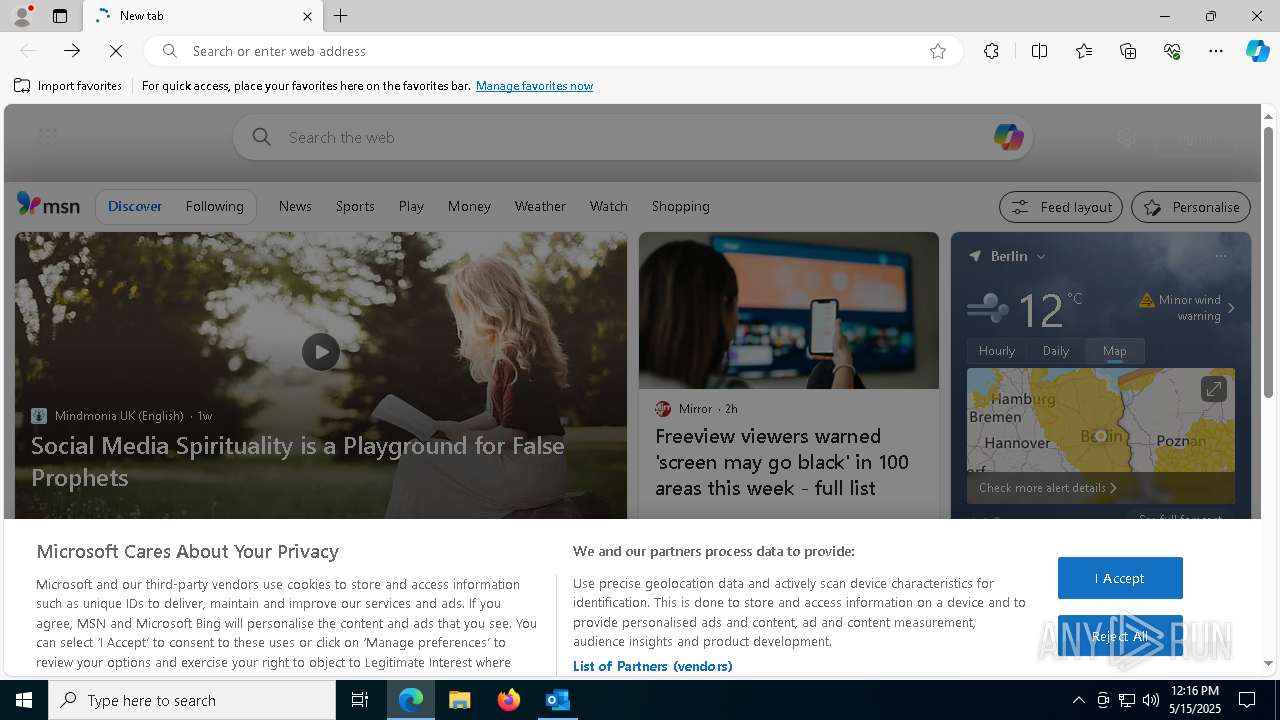Open the apps grid launcher

[x=48, y=137]
